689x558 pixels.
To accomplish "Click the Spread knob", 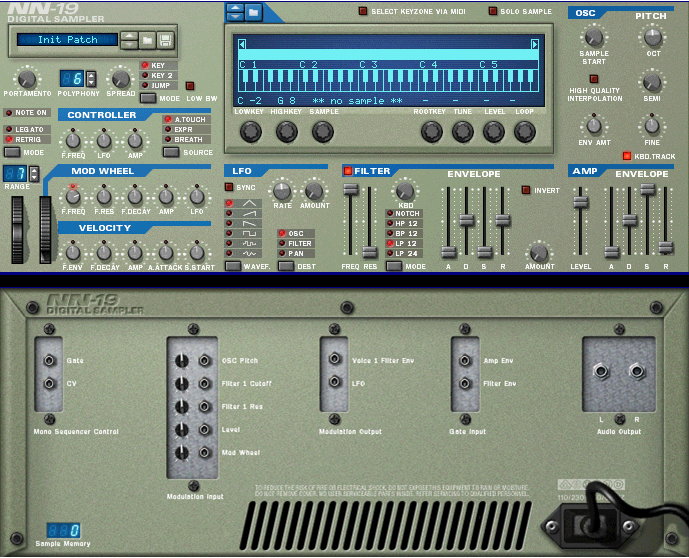I will pos(120,79).
